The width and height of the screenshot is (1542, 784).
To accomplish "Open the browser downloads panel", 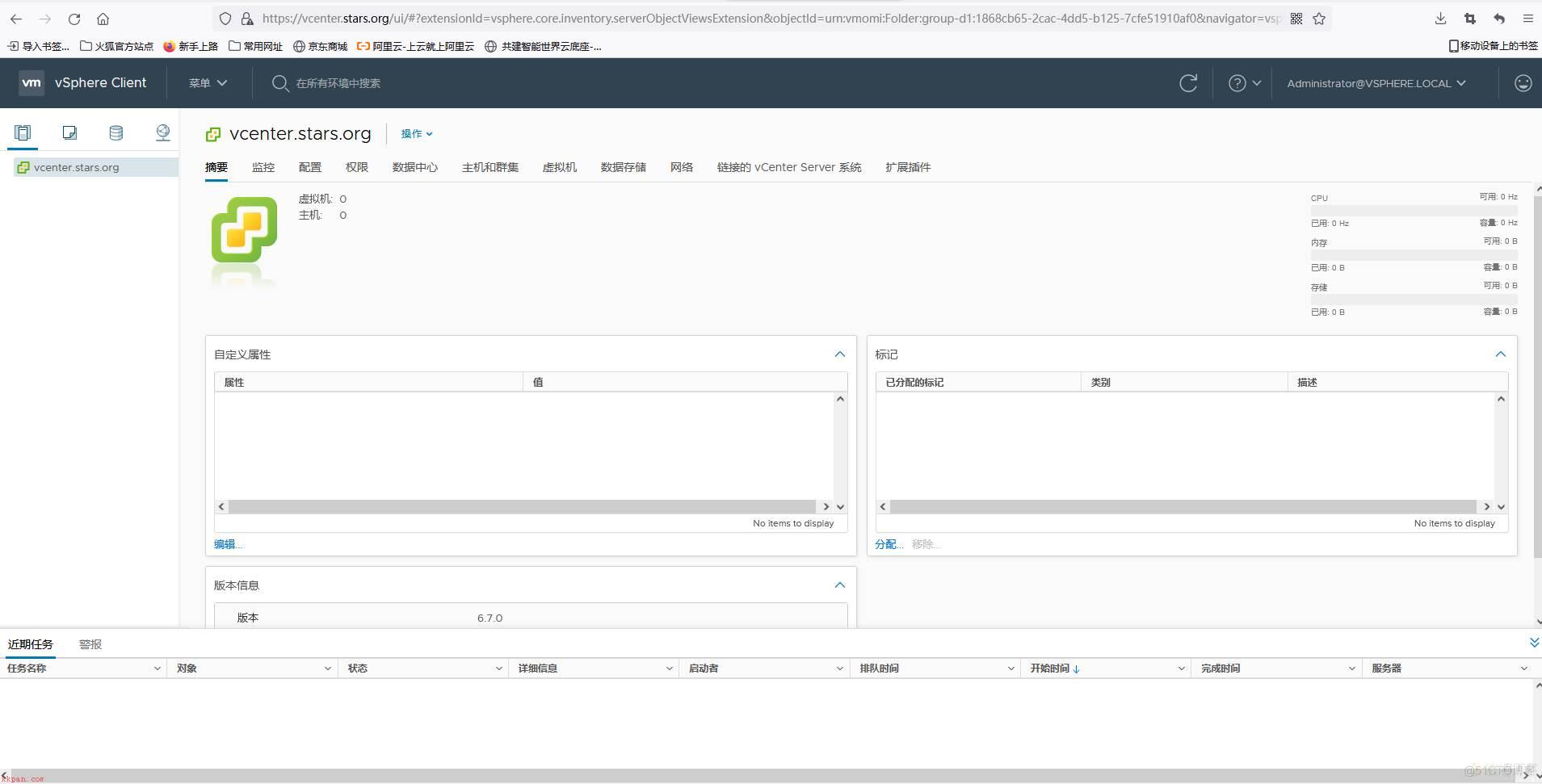I will point(1440,19).
